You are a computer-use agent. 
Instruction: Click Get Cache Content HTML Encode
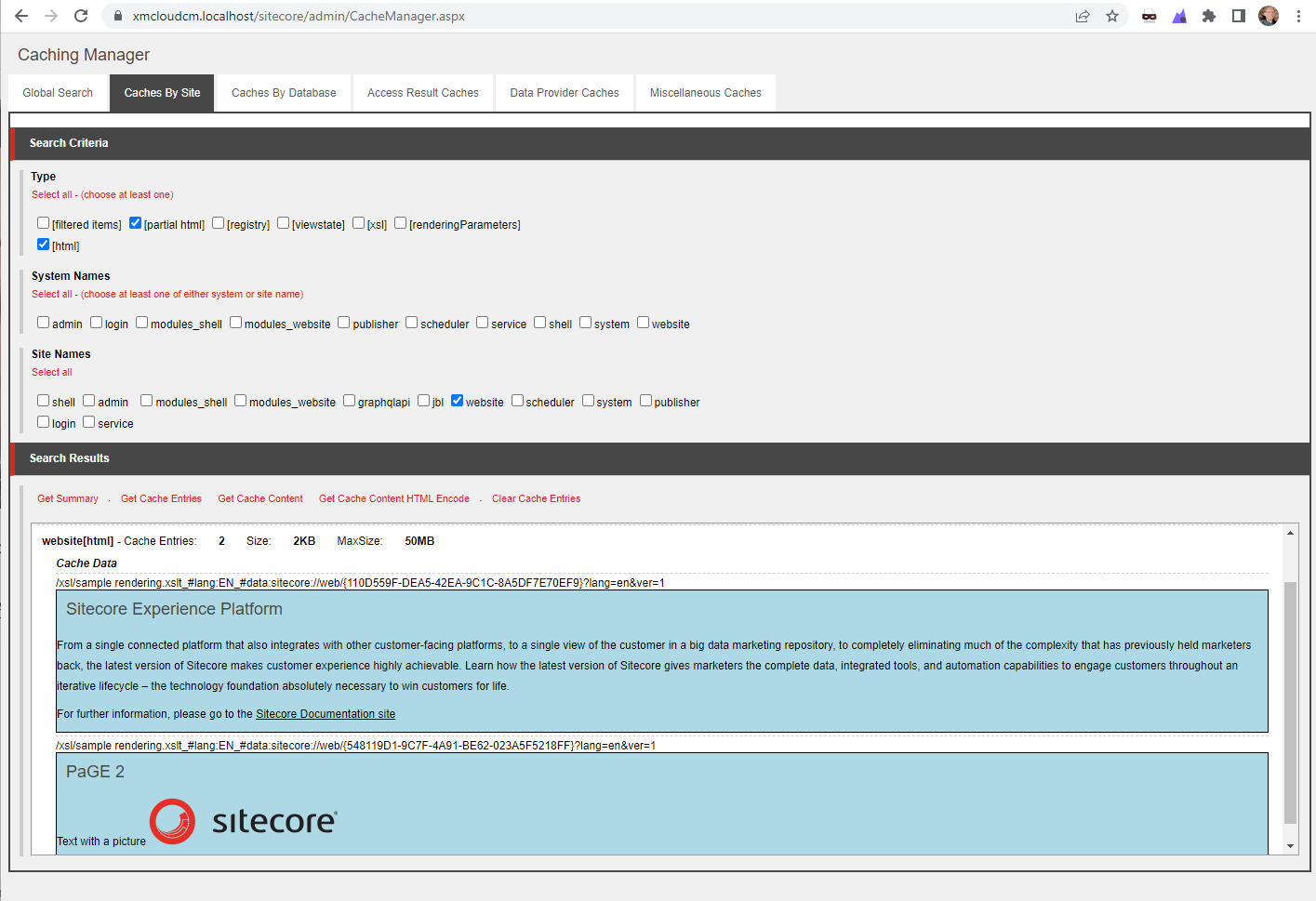[x=394, y=499]
